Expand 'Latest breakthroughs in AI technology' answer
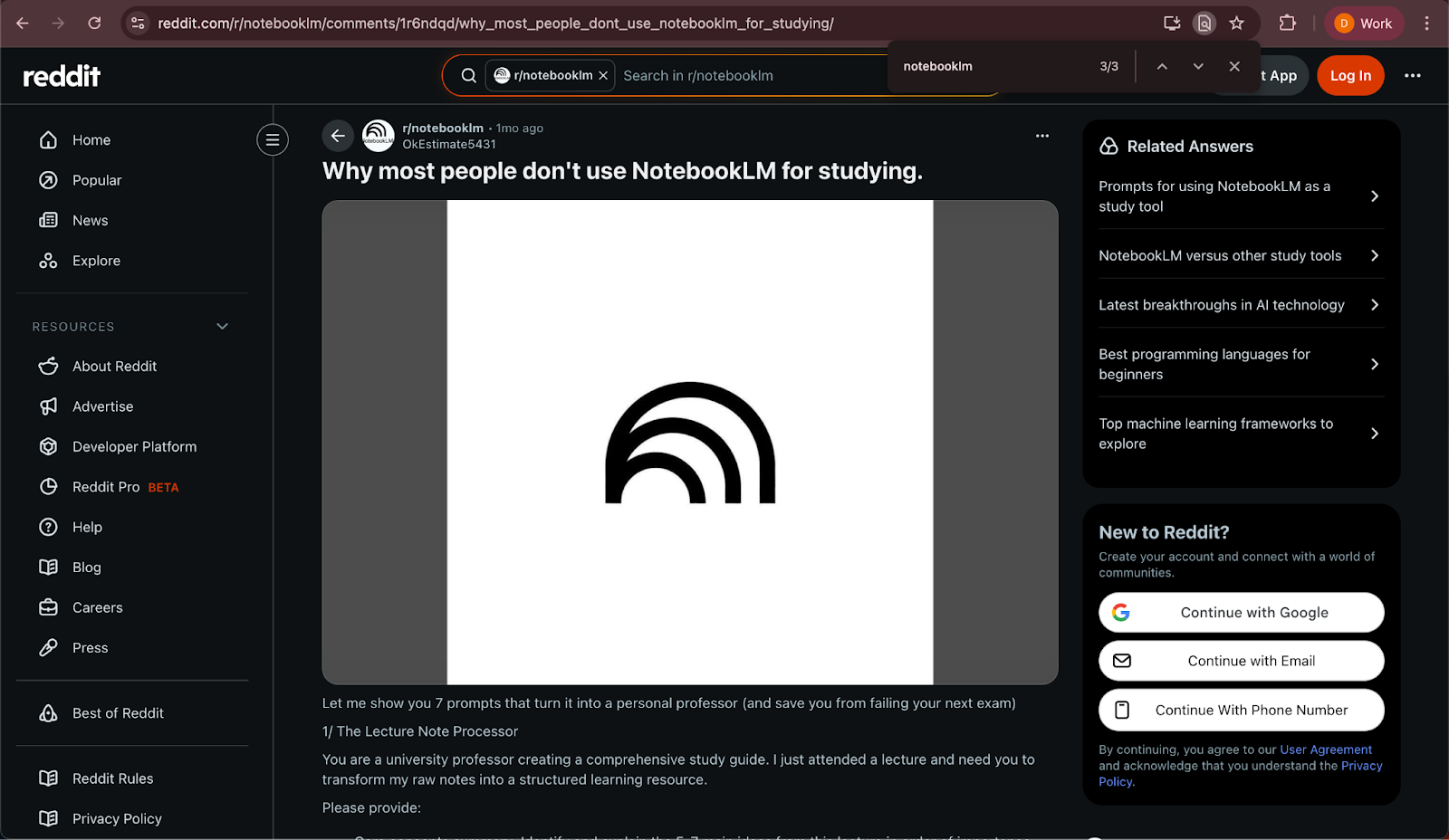This screenshot has height=840, width=1449. coord(1242,305)
